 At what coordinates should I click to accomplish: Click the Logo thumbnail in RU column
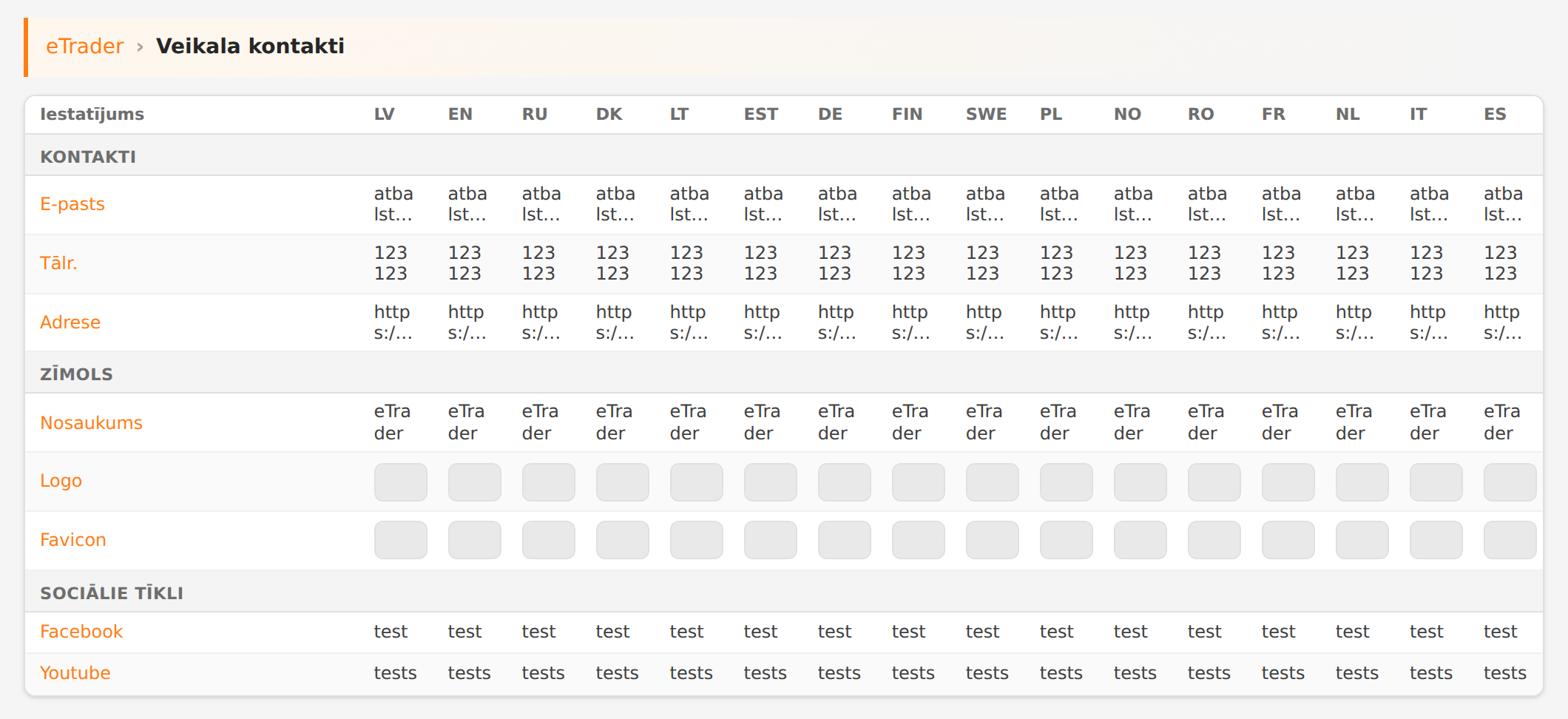pos(549,482)
